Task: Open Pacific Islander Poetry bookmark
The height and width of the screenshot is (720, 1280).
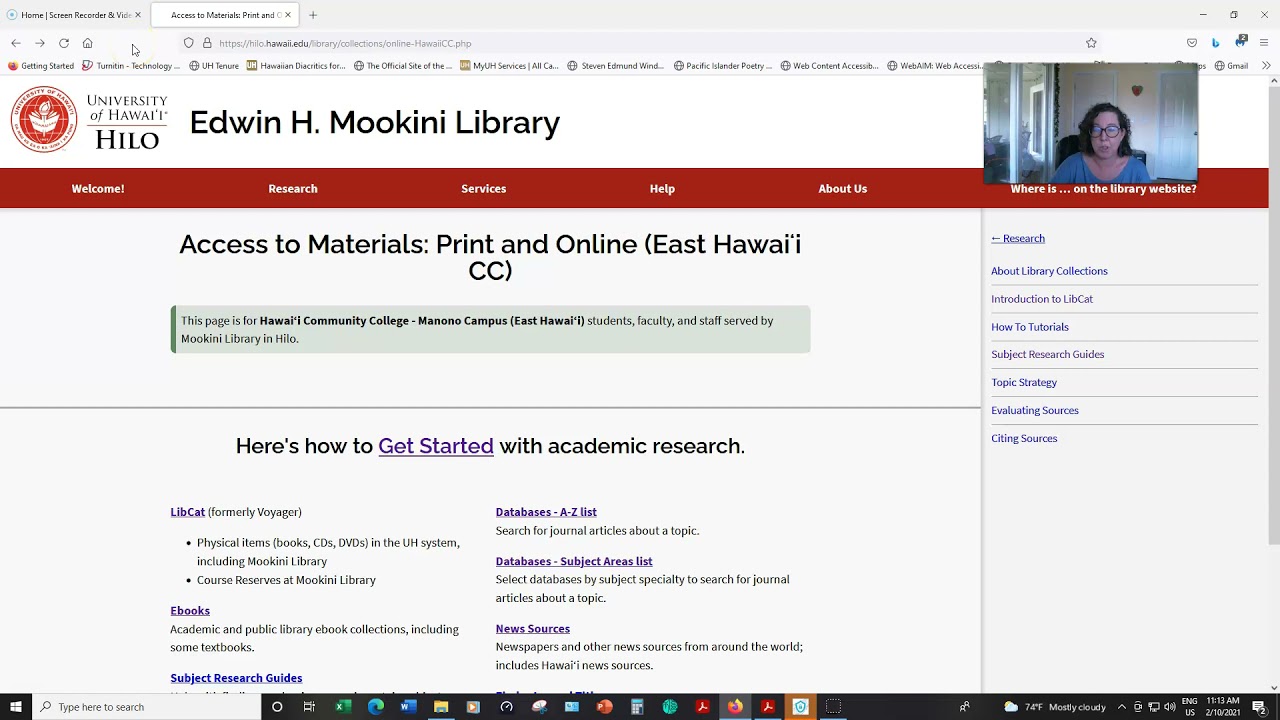Action: [723, 66]
